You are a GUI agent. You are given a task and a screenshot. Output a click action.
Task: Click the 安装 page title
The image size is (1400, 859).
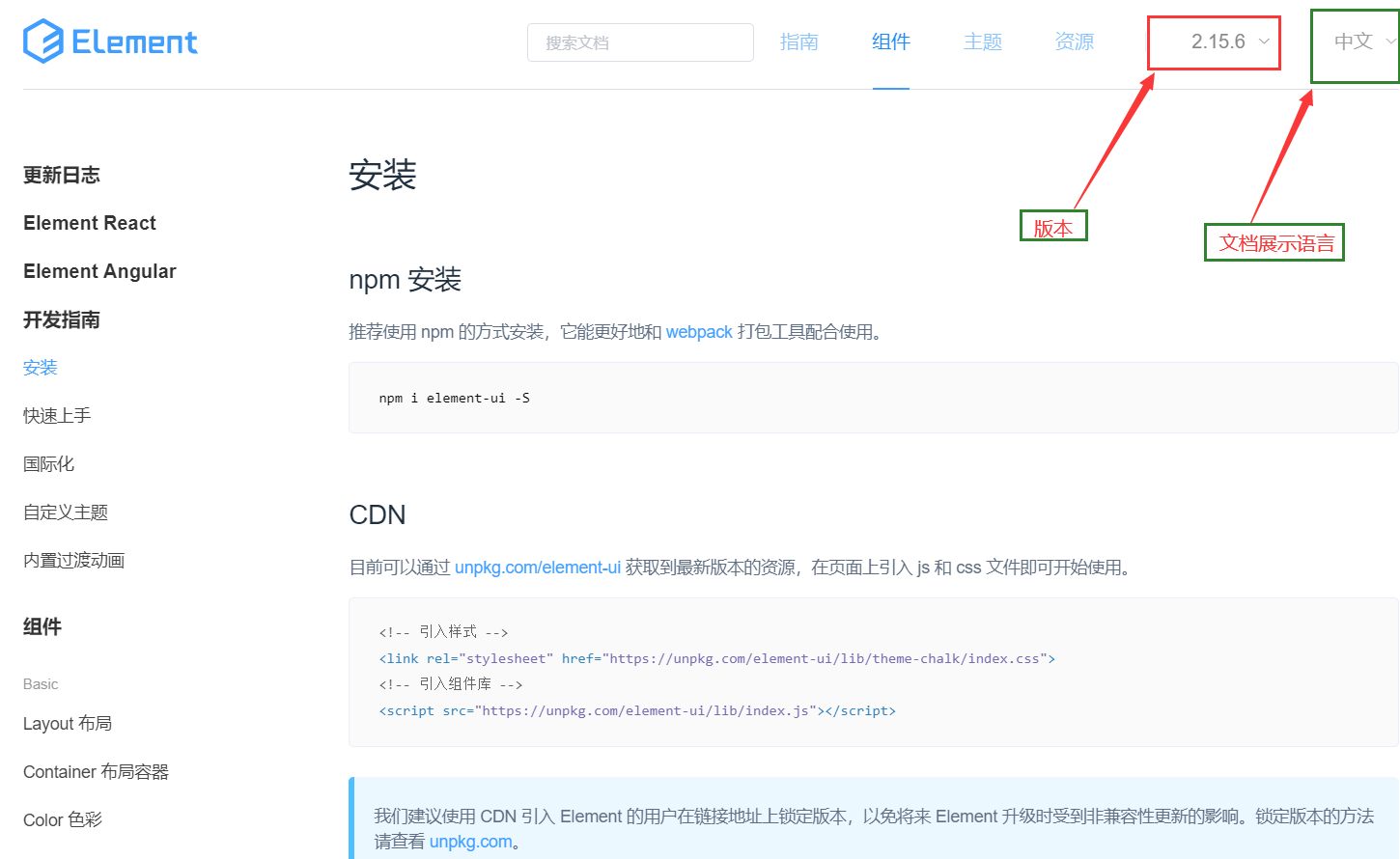point(382,175)
